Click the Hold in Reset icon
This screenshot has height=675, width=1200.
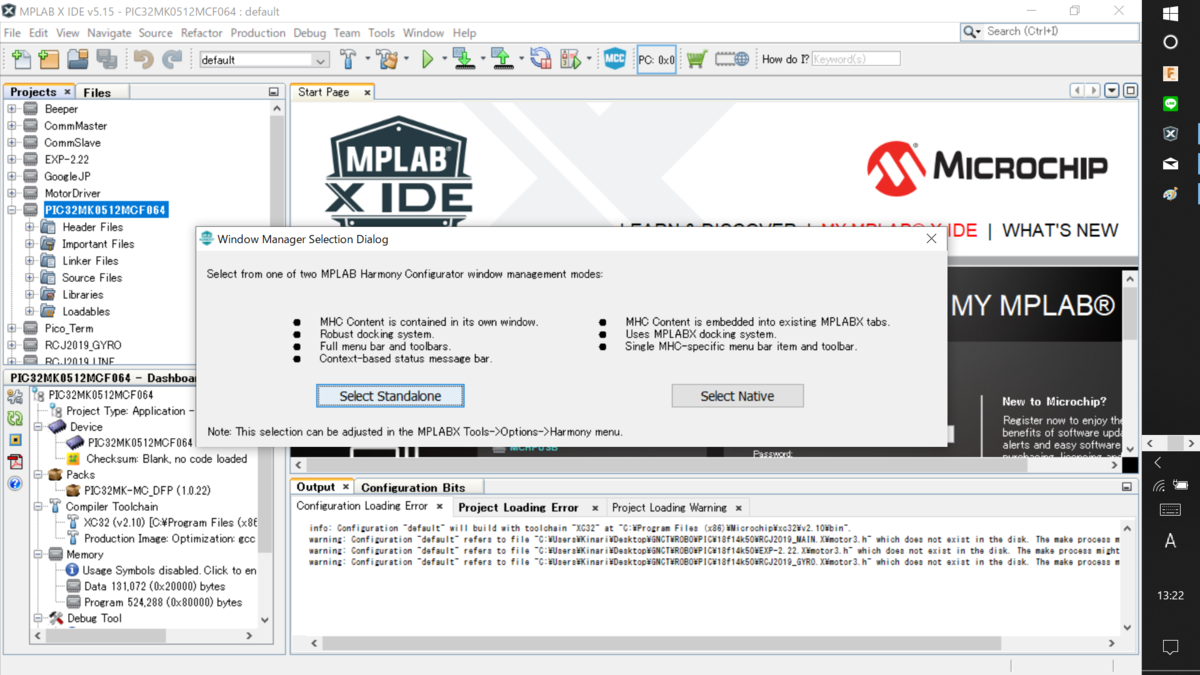click(x=541, y=60)
